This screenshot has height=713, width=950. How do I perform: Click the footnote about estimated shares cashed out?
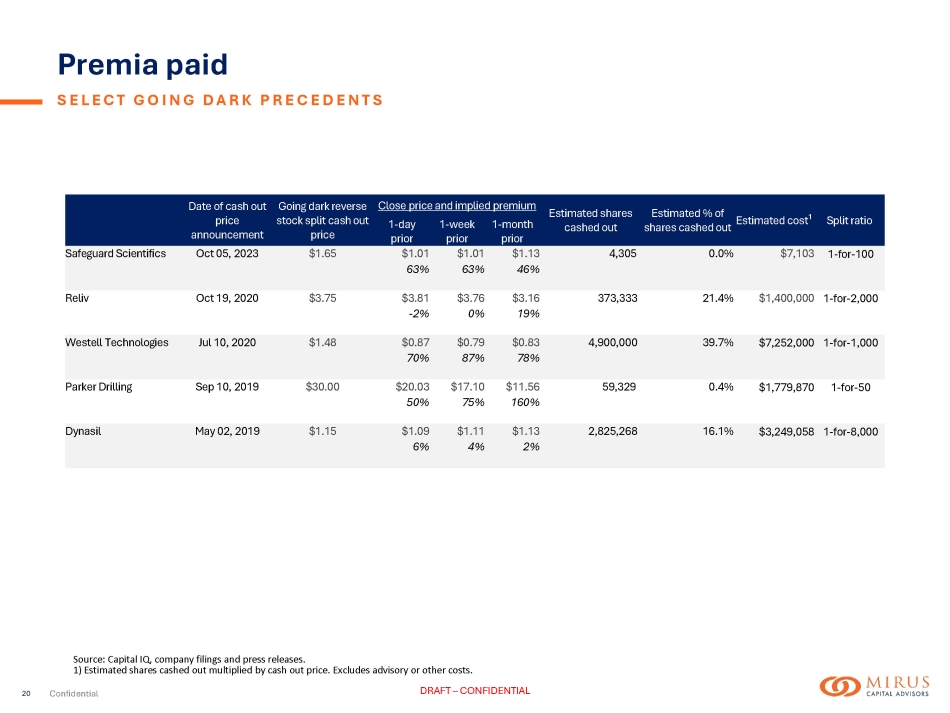point(273,670)
